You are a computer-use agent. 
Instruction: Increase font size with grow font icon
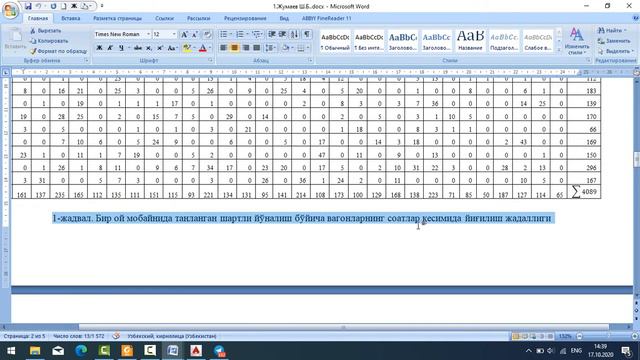(x=184, y=34)
